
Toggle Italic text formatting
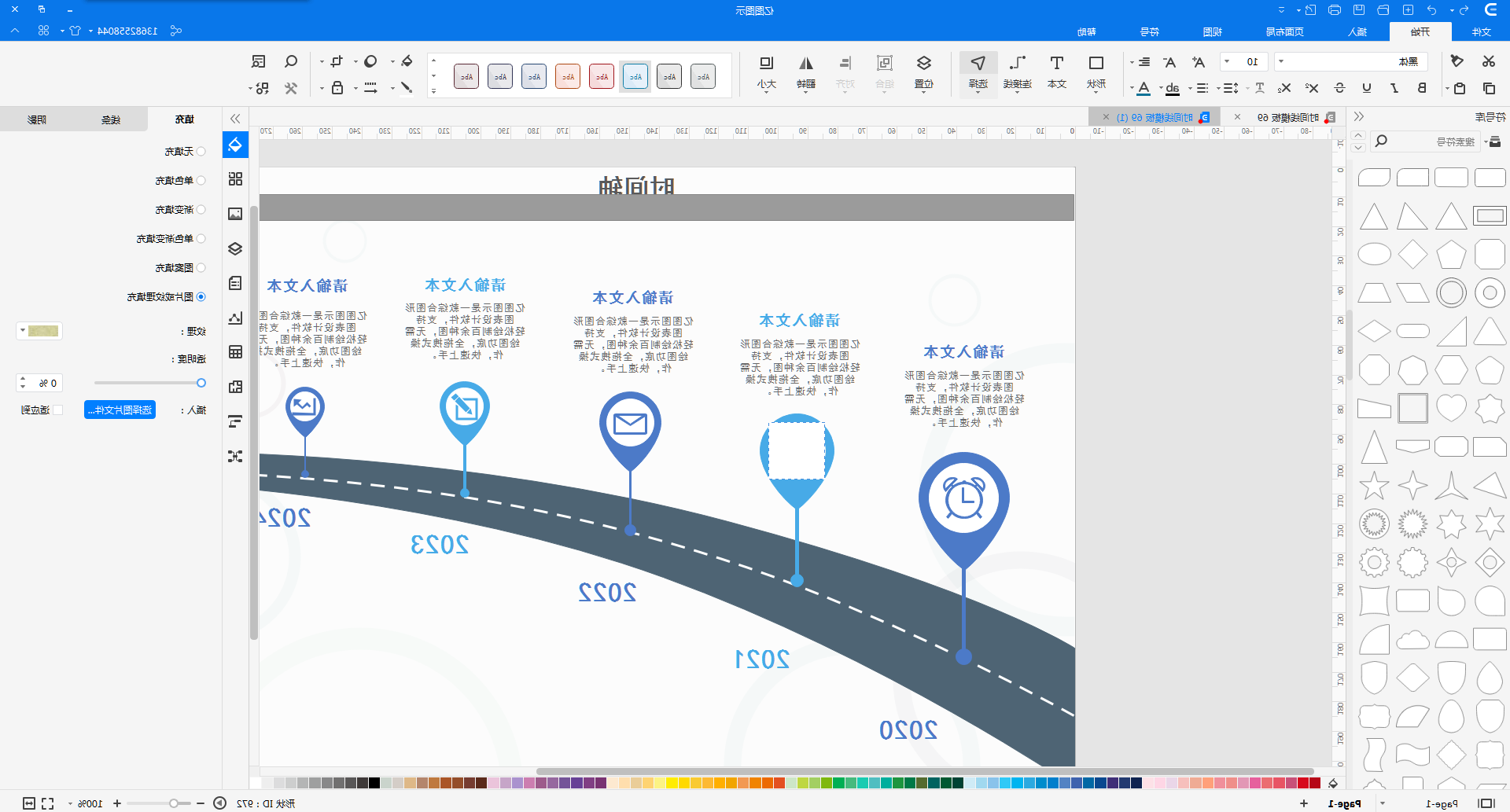click(1394, 88)
